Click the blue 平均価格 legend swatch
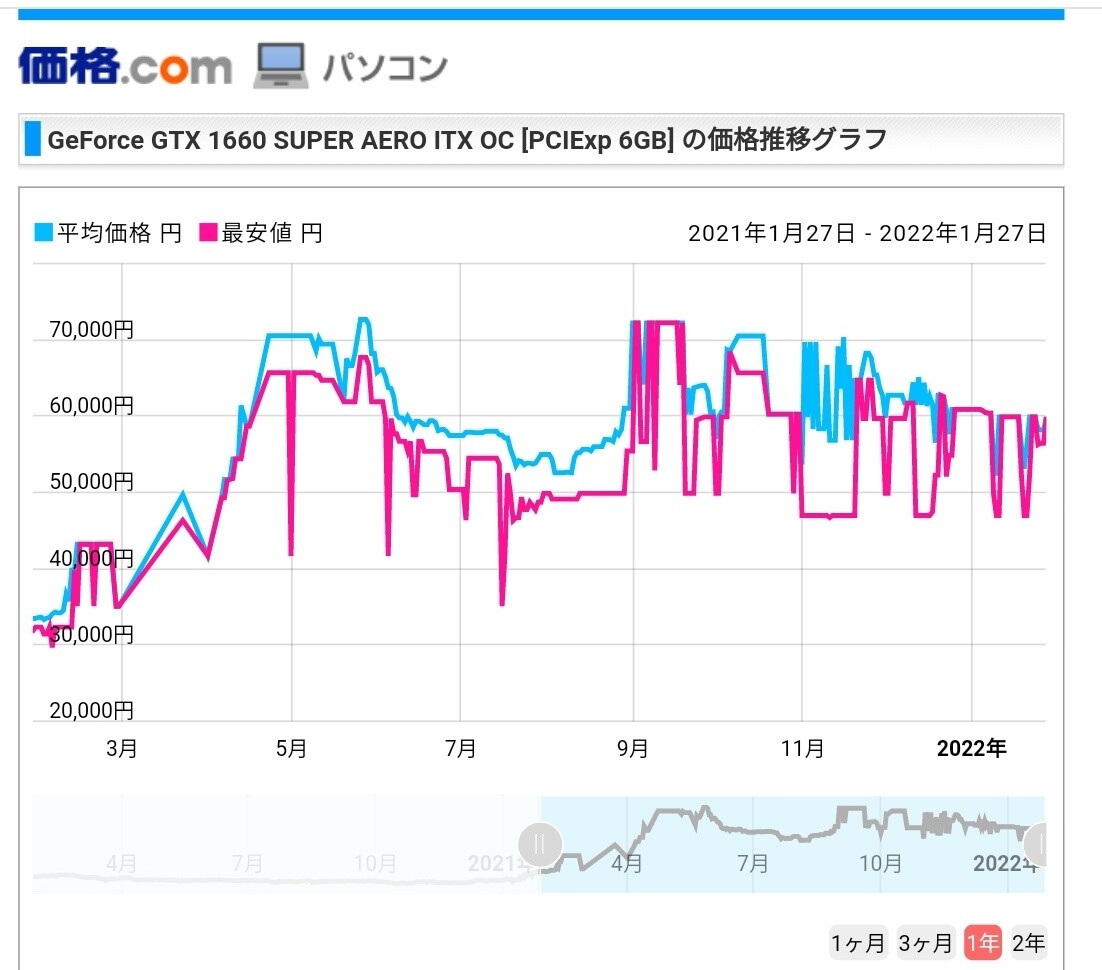 point(42,234)
